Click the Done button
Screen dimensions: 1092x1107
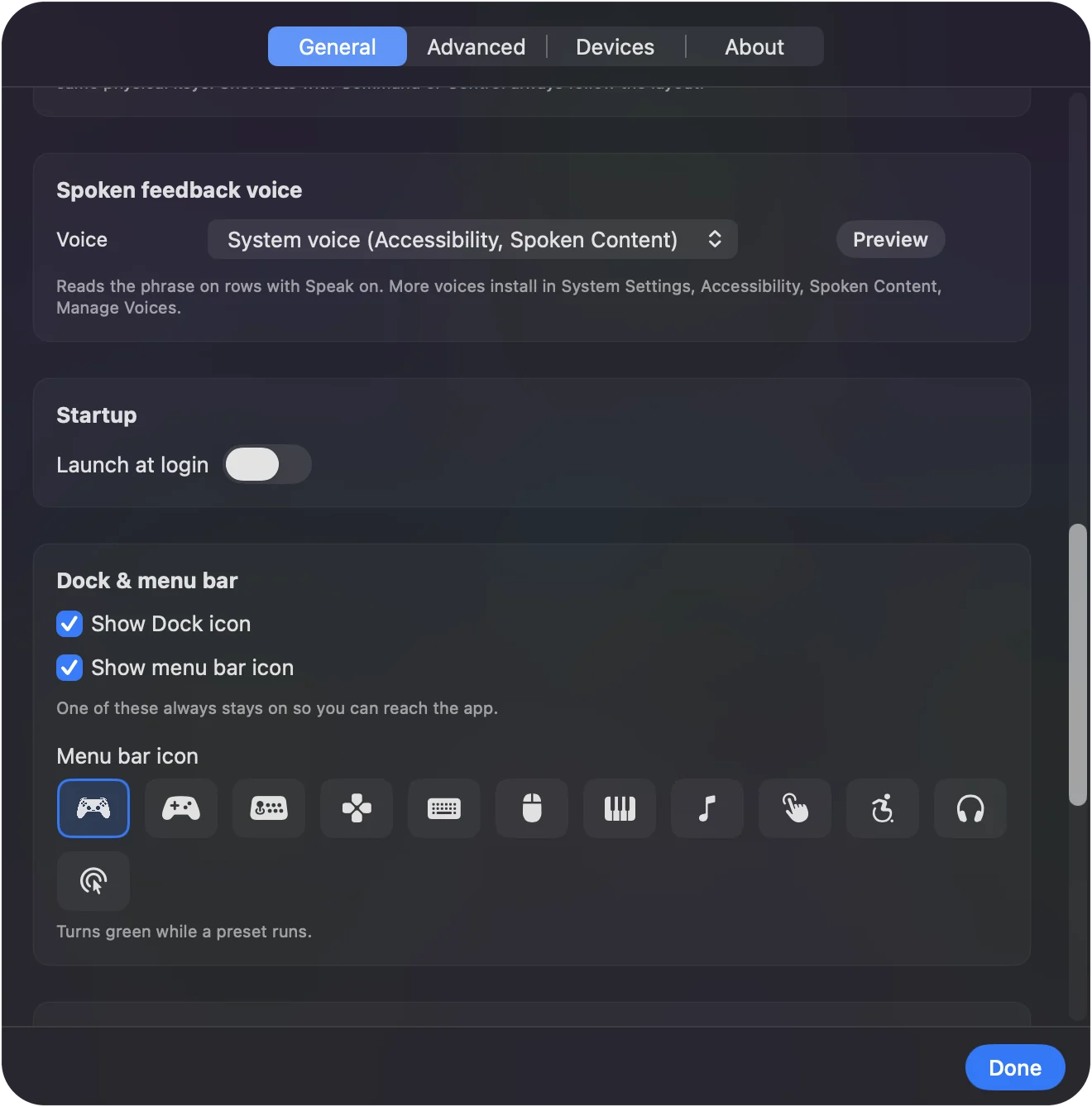[1015, 1068]
